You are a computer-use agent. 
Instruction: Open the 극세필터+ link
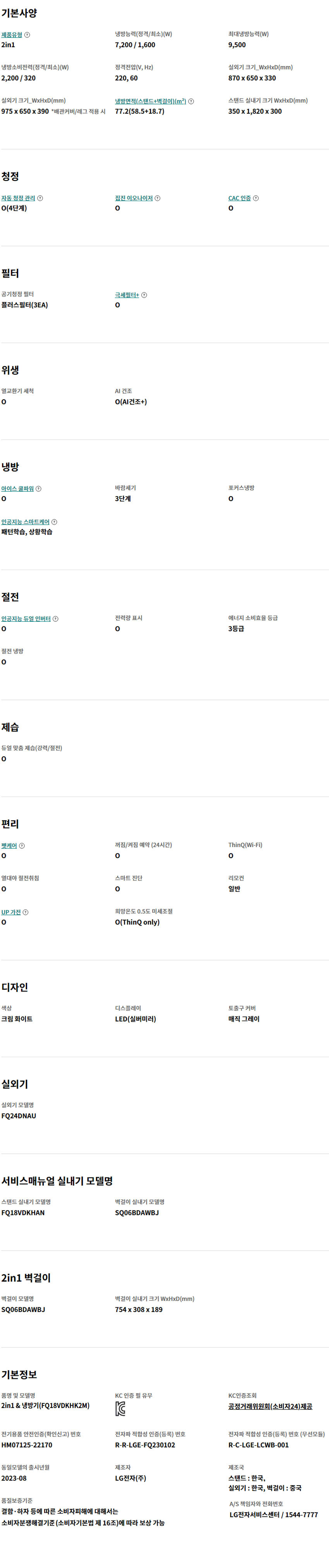127,295
